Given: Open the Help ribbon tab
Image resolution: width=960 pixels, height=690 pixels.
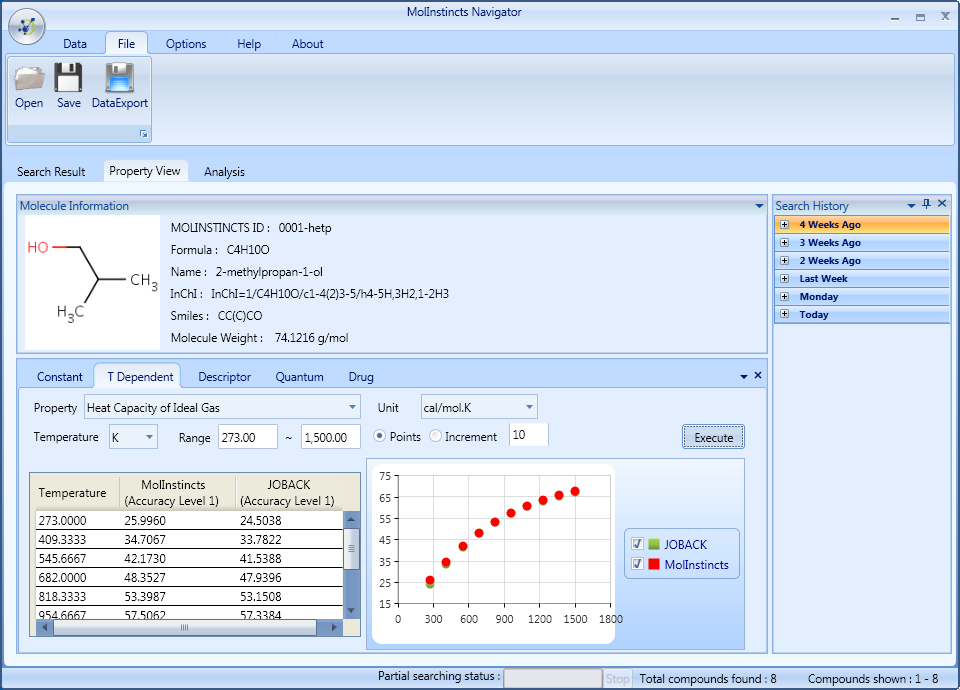Looking at the screenshot, I should click(x=249, y=44).
